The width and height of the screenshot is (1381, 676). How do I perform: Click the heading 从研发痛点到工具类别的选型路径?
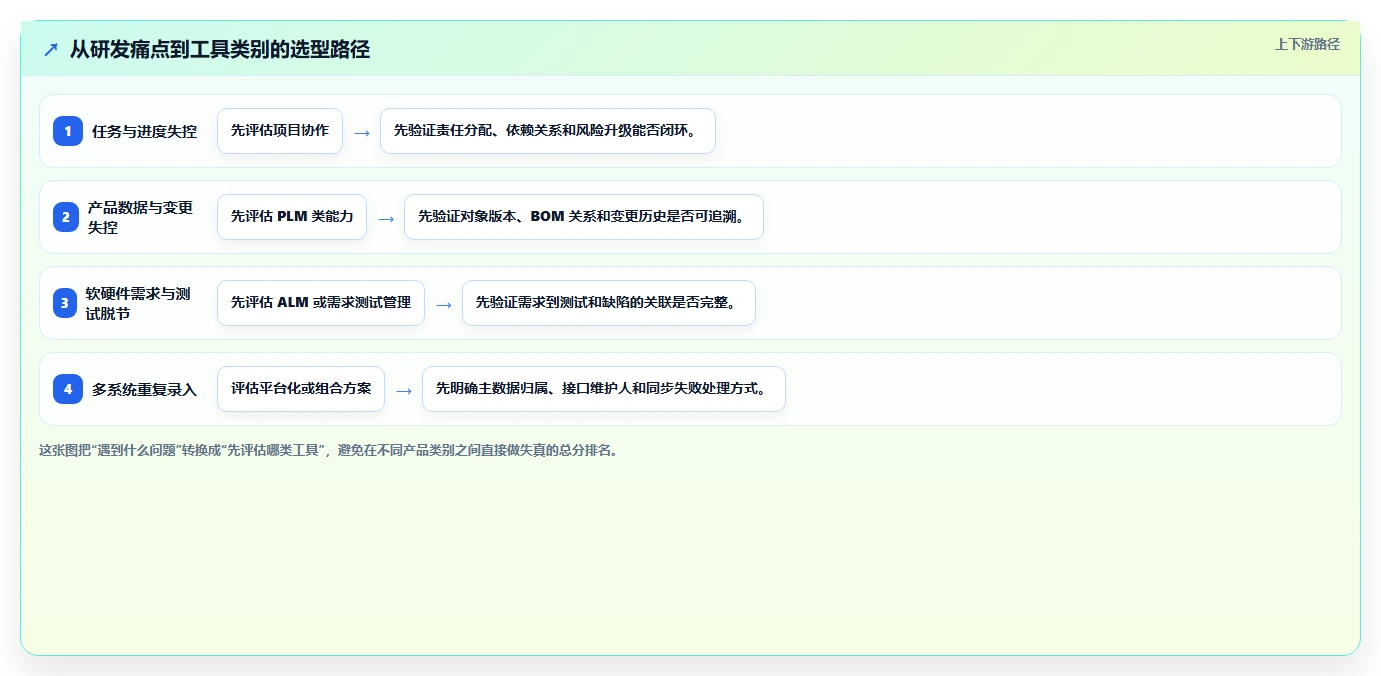(x=220, y=49)
